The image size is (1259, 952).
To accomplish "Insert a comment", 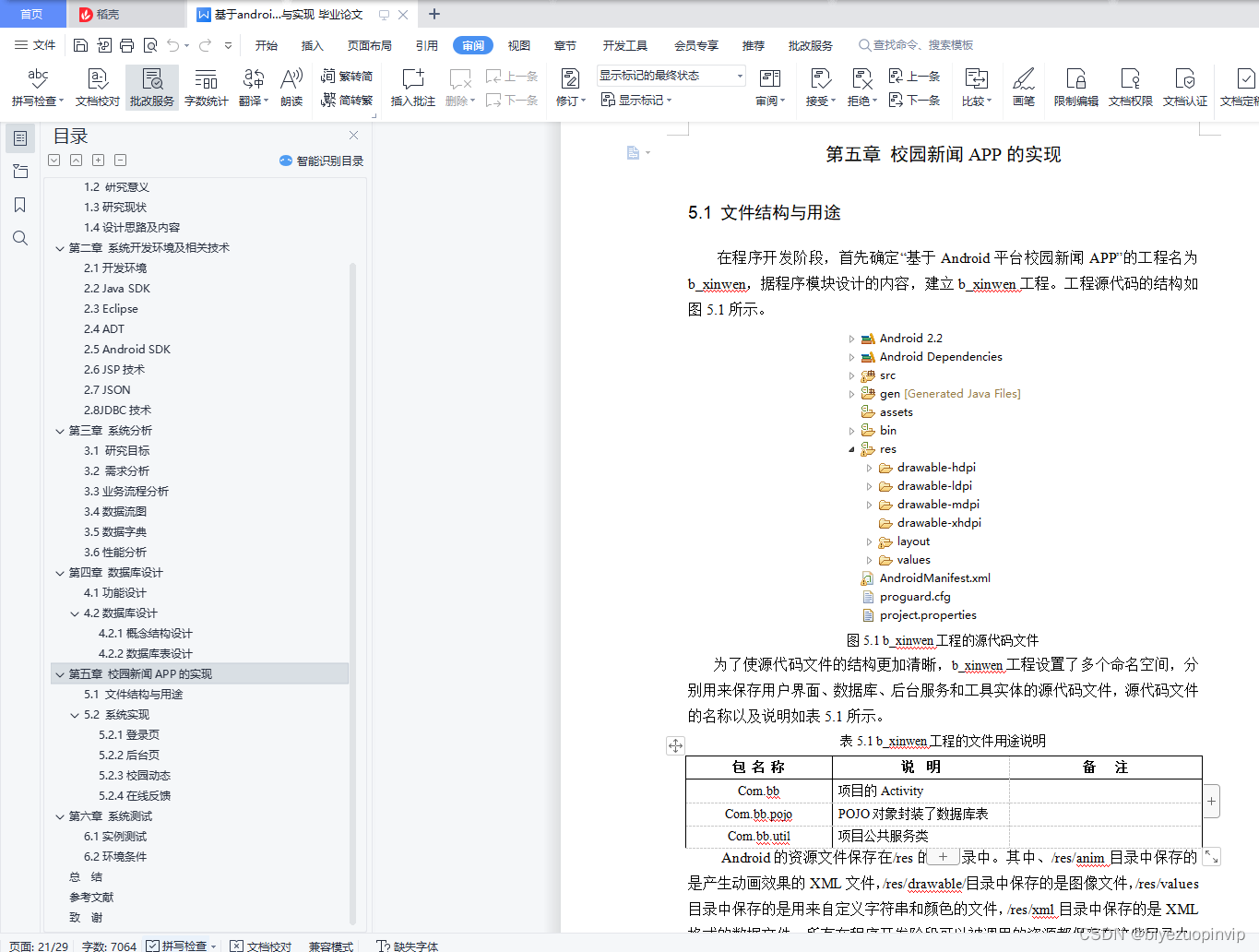I will (413, 88).
